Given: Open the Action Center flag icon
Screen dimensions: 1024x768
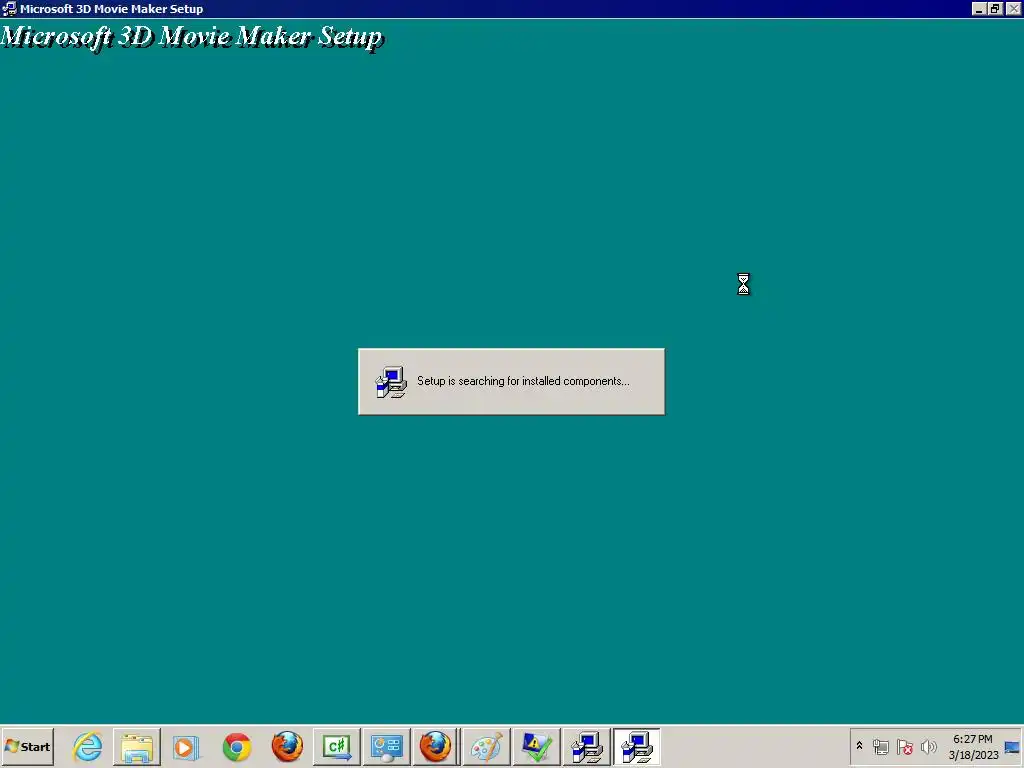Looking at the screenshot, I should (x=904, y=746).
